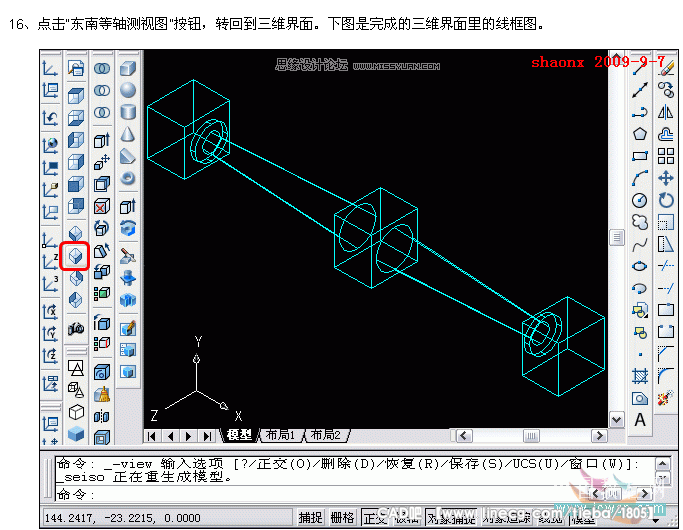Image resolution: width=683 pixels, height=530 pixels.
Task: Switch to the 布局2 layout tab
Action: (325, 435)
